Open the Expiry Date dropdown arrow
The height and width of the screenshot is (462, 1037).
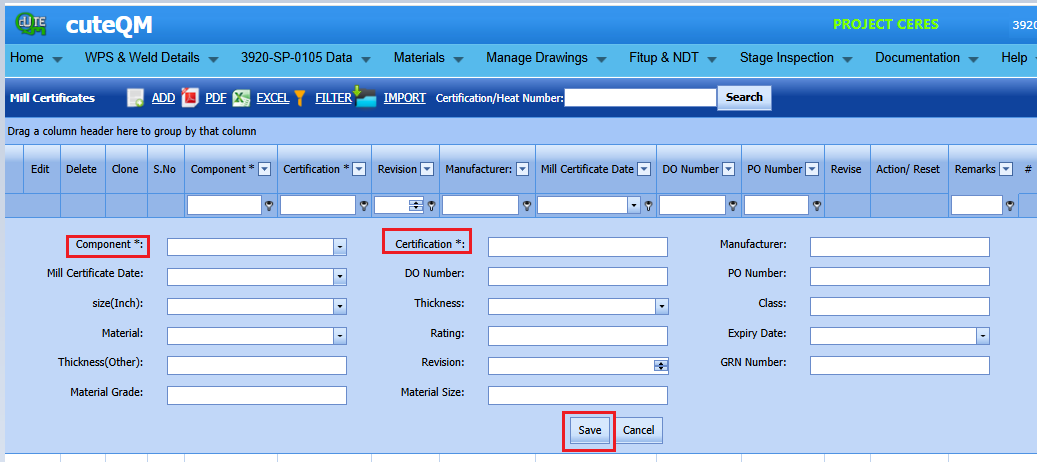click(x=983, y=336)
